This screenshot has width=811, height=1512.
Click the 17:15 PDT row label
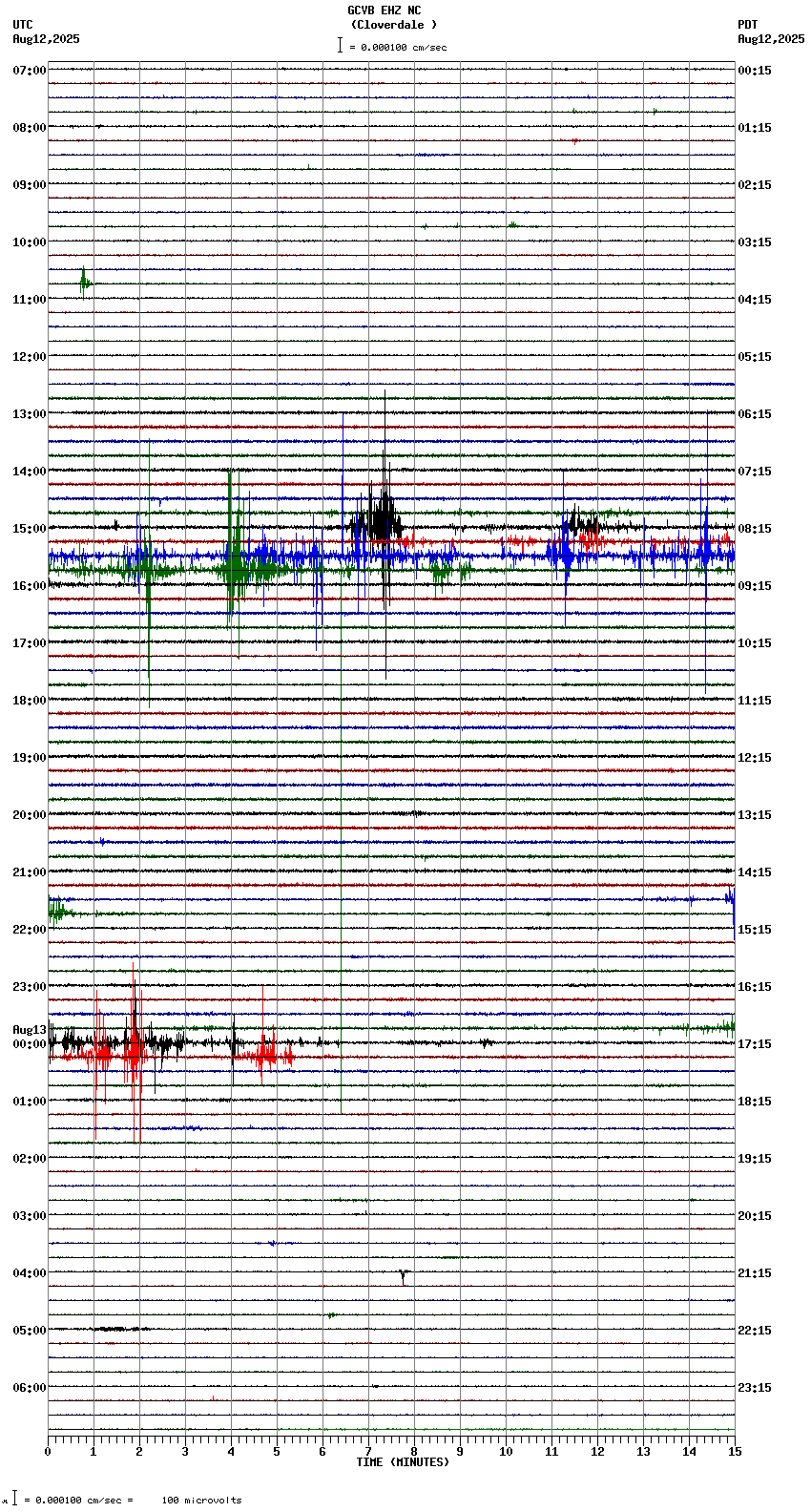755,1044
